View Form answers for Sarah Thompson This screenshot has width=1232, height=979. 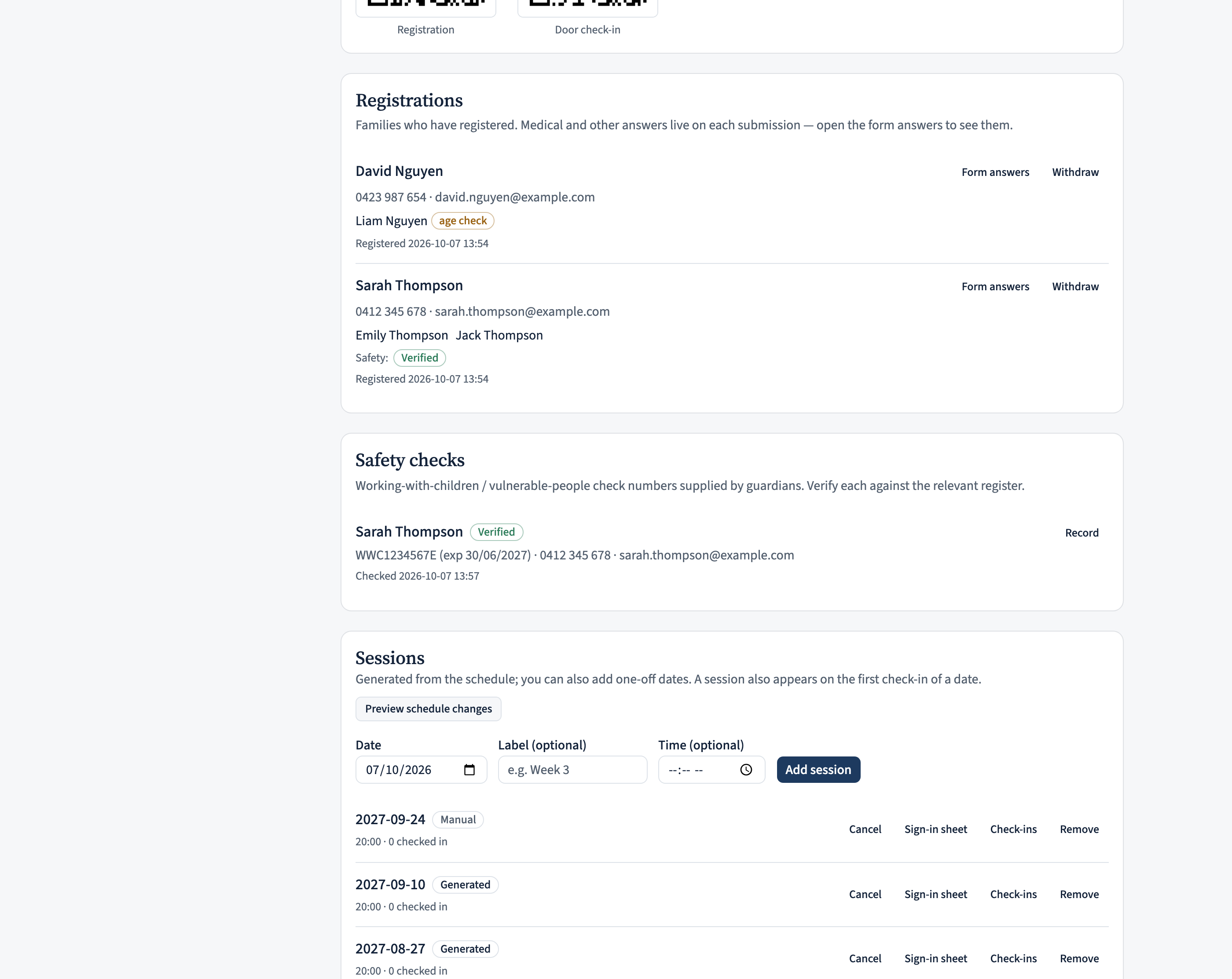coord(995,286)
